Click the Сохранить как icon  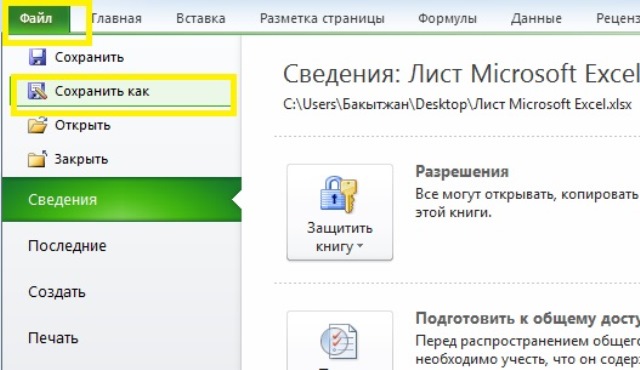[x=37, y=91]
